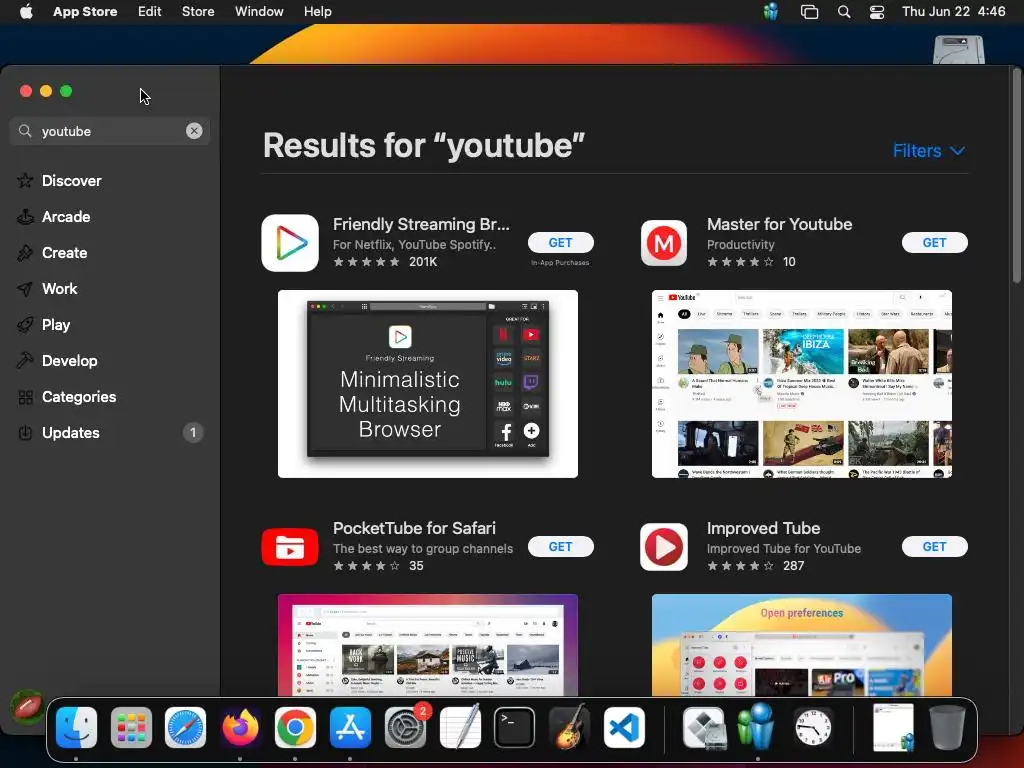This screenshot has height=768, width=1024.
Task: Open the Apple menu
Action: pyautogui.click(x=26, y=12)
